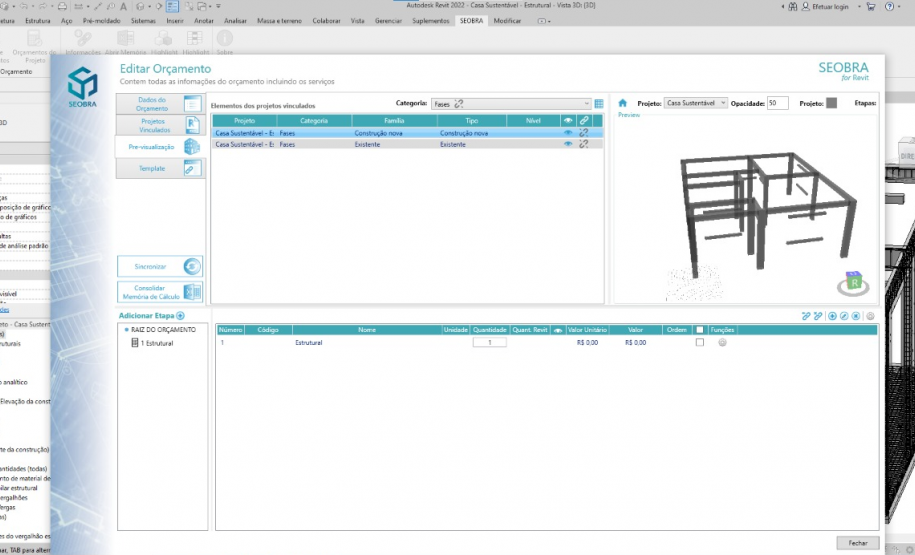
Task: Click the print icon in quick access toolbar
Action: 62,6
